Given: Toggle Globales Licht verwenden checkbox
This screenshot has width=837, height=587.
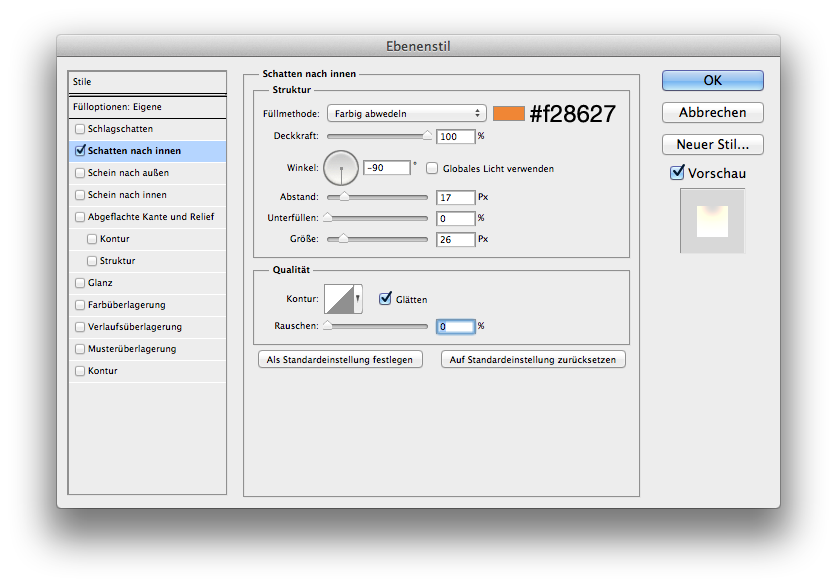Looking at the screenshot, I should tap(433, 169).
